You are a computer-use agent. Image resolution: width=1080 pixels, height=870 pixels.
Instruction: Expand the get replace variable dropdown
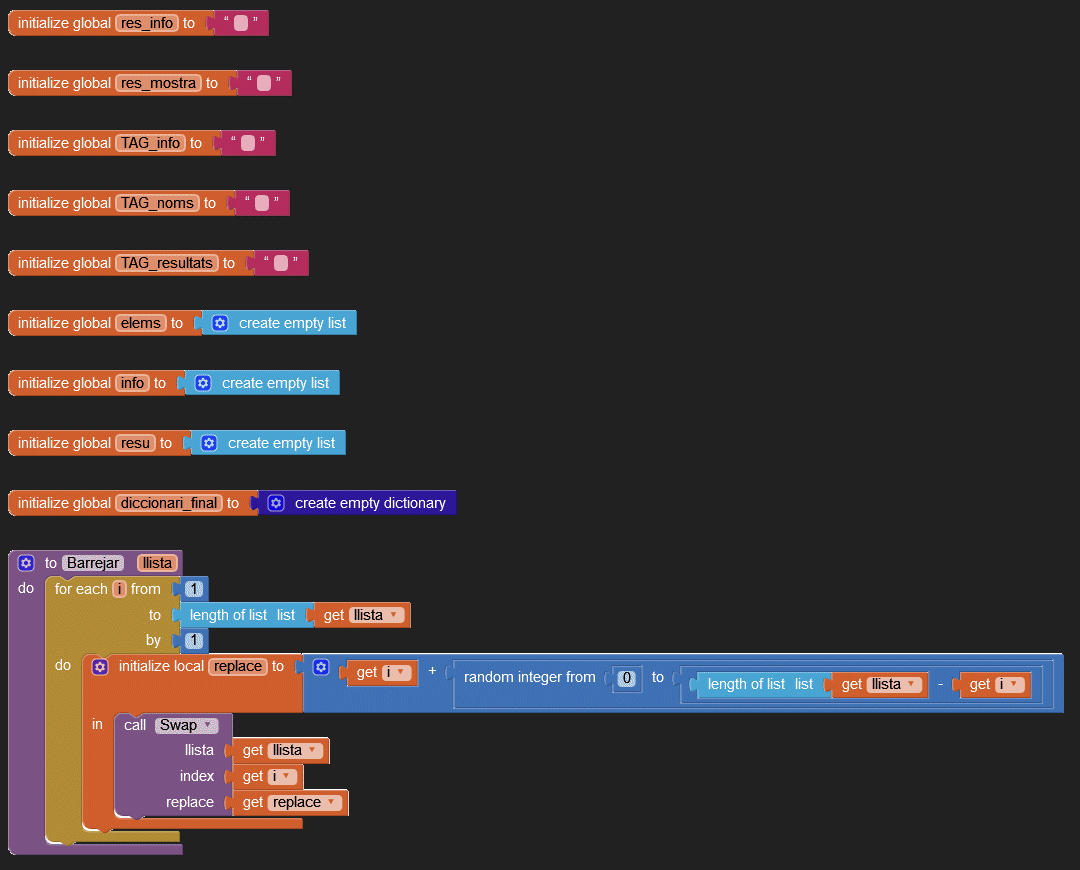(x=333, y=802)
